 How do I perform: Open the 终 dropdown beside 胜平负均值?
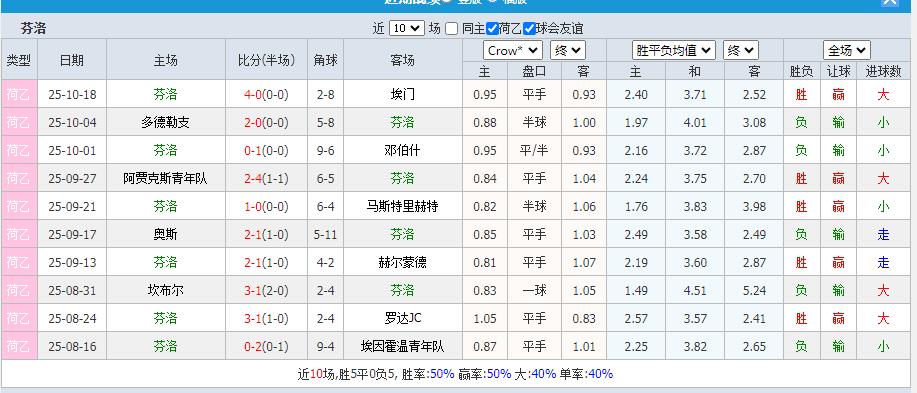[741, 50]
